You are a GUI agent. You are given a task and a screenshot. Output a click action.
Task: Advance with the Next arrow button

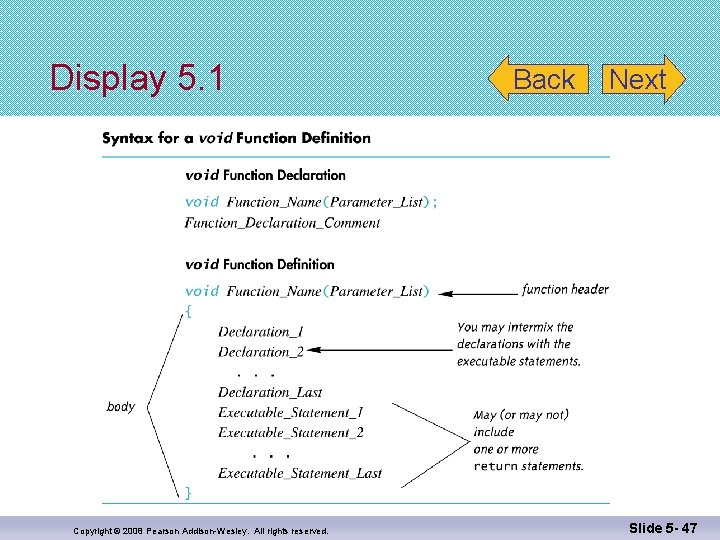pyautogui.click(x=643, y=79)
